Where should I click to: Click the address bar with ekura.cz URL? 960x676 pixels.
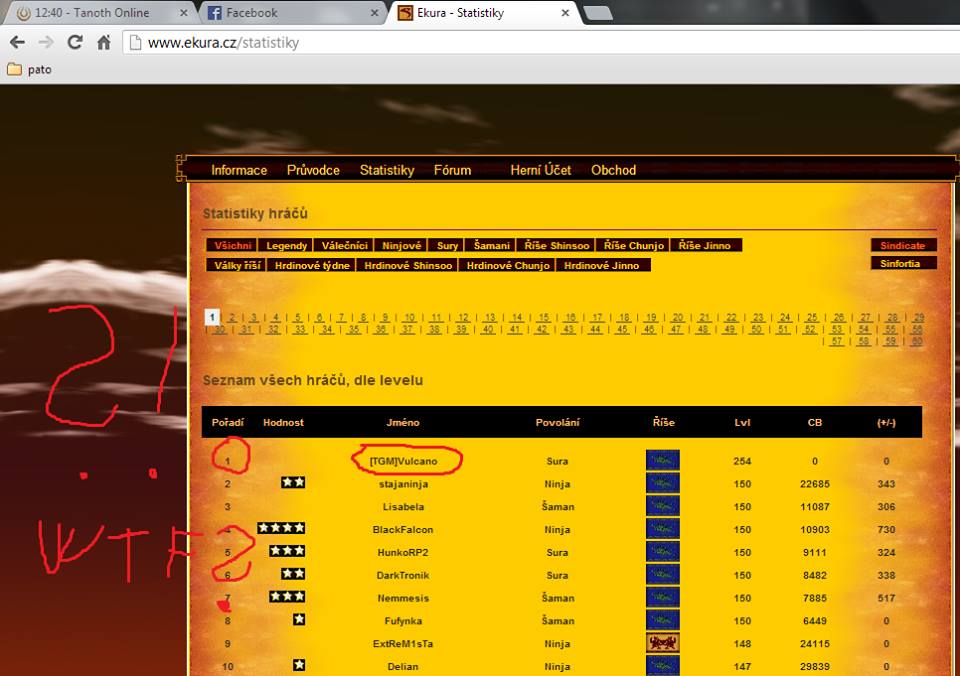[500, 43]
